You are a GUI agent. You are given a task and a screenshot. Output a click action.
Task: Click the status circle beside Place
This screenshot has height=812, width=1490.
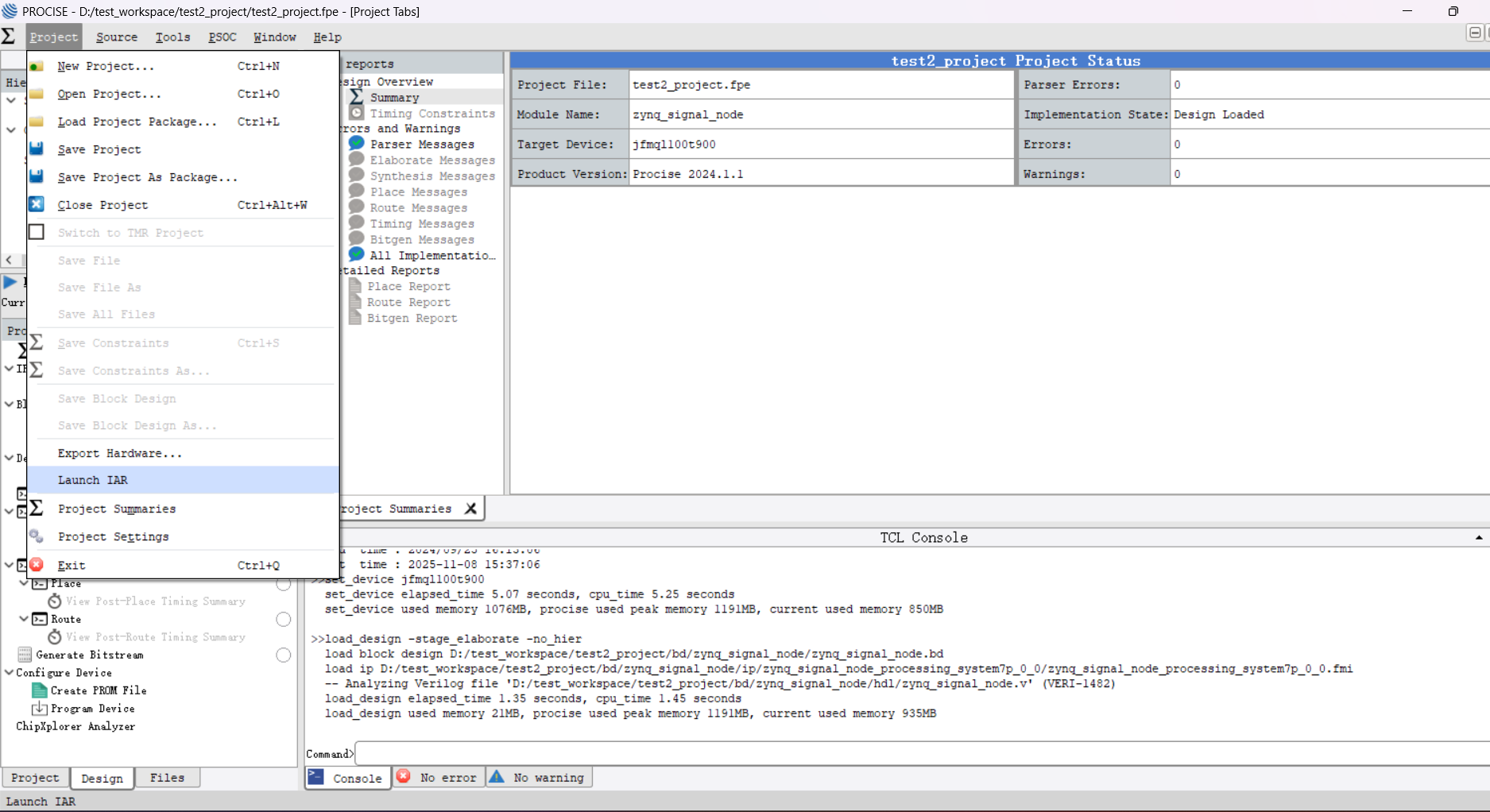tap(284, 584)
